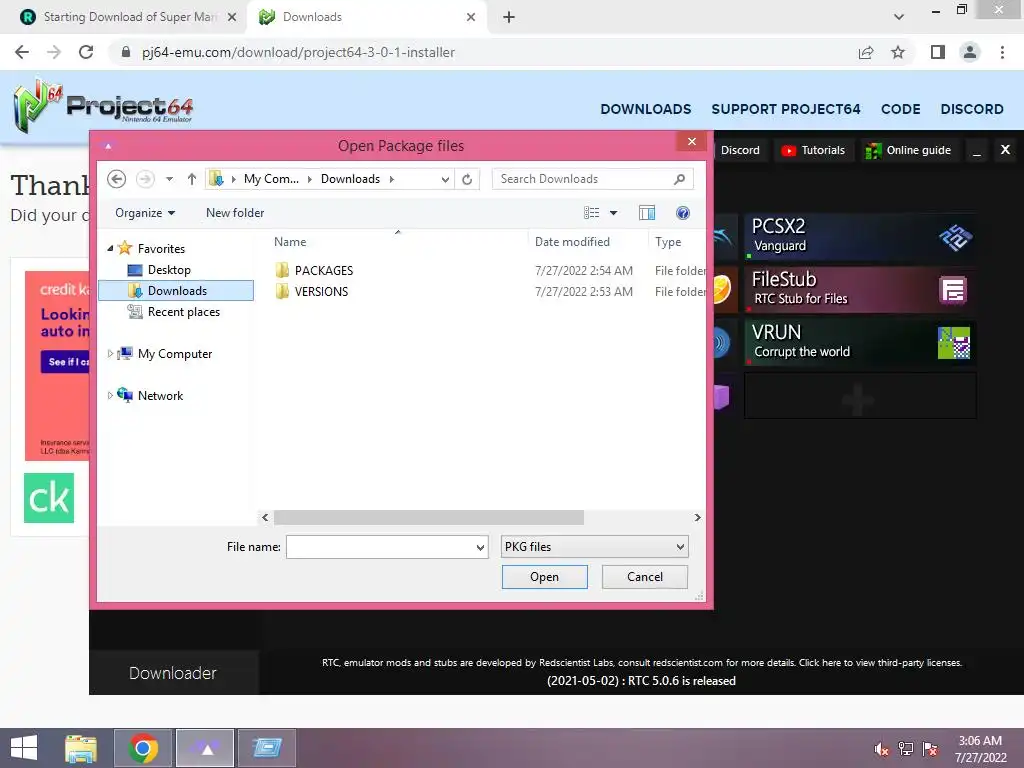
Task: Bookmark this page with the star
Action: click(898, 52)
